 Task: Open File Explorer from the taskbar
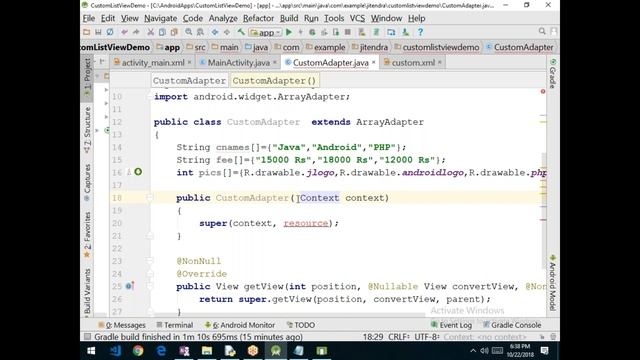(x=207, y=351)
